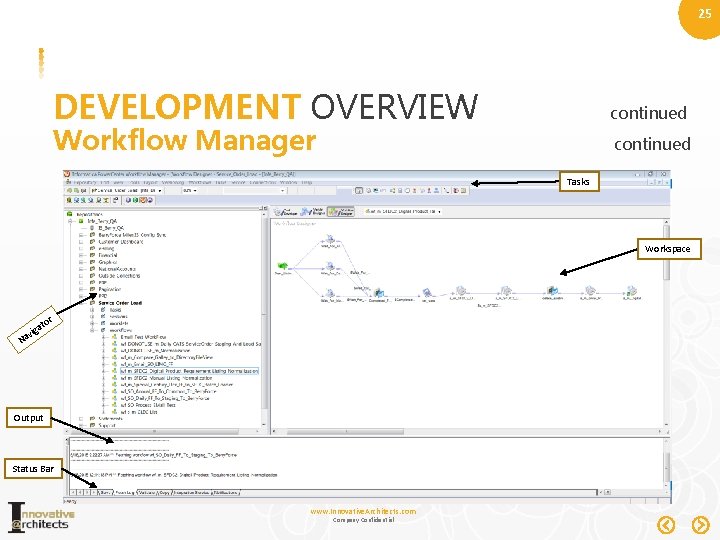Open the Fetch Log output tab
This screenshot has width=720, height=540.
pos(124,492)
